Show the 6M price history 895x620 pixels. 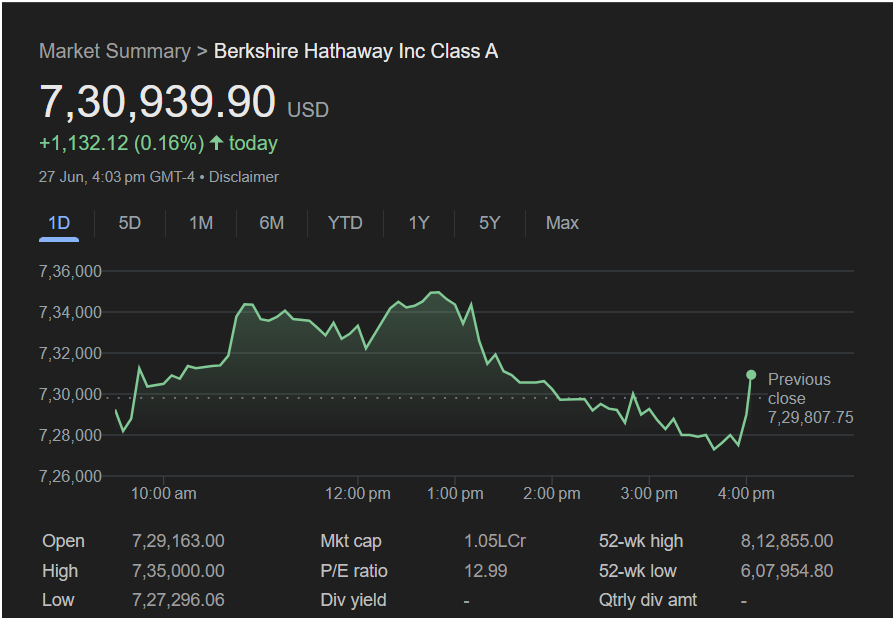coord(272,223)
